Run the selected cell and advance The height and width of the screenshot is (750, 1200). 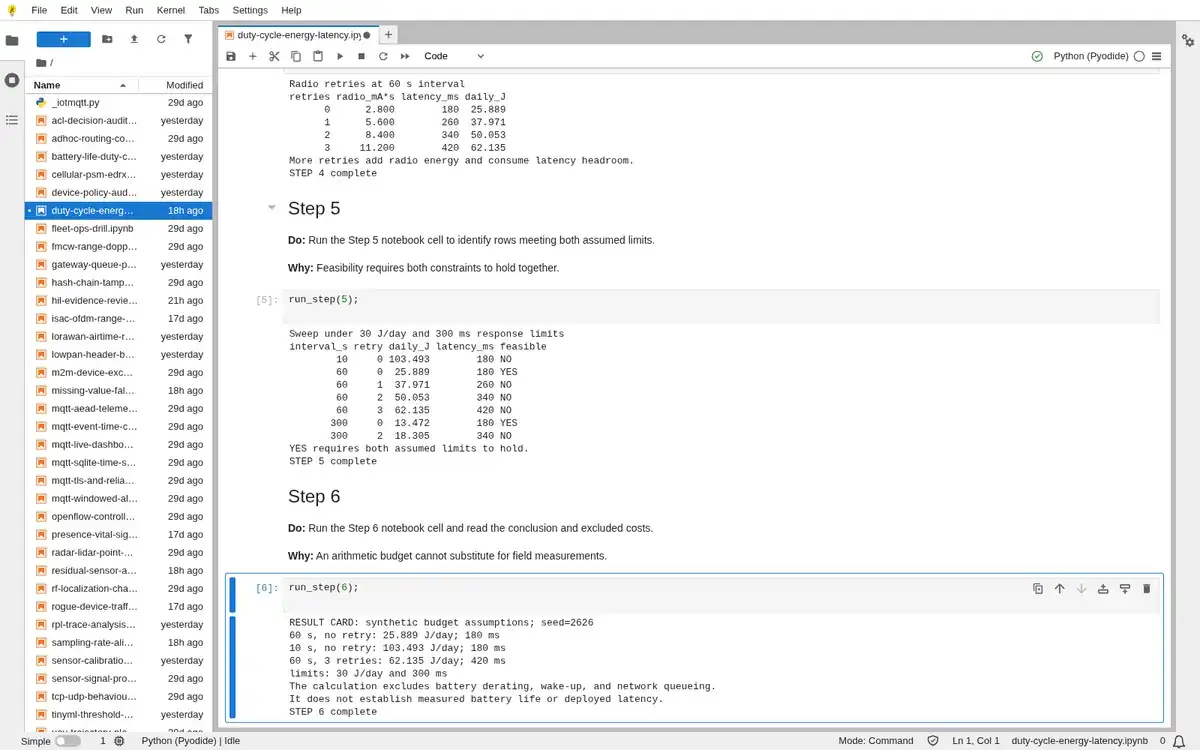(x=340, y=56)
